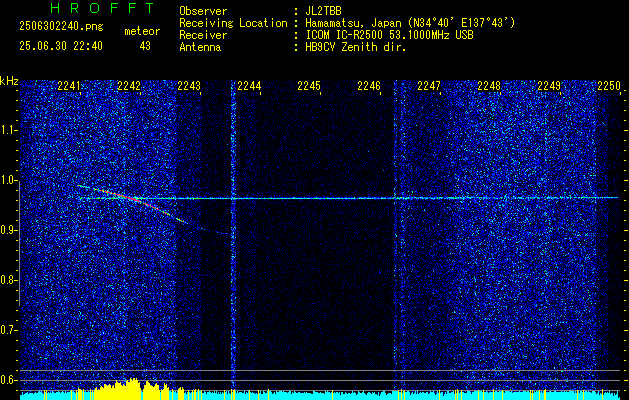Click the 2248 time marker
The width and height of the screenshot is (629, 400).
pos(489,86)
